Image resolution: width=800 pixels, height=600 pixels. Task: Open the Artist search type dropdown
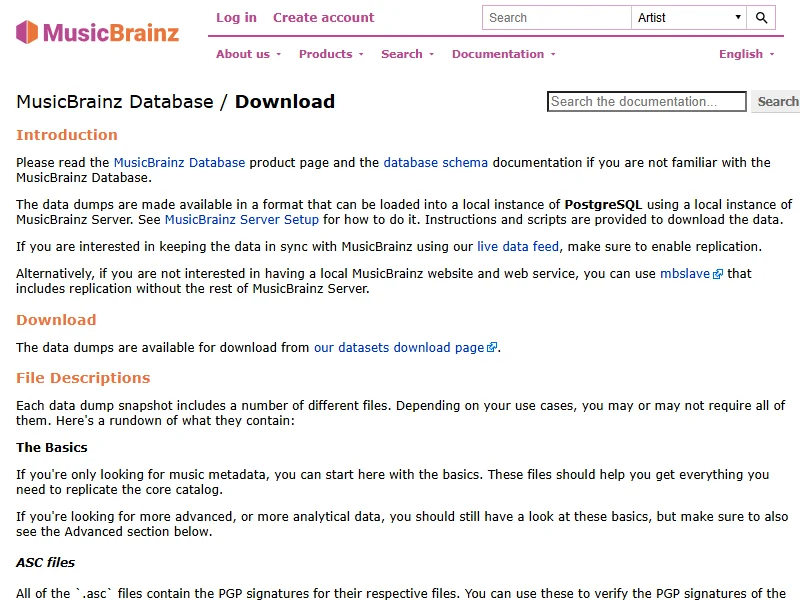(689, 18)
